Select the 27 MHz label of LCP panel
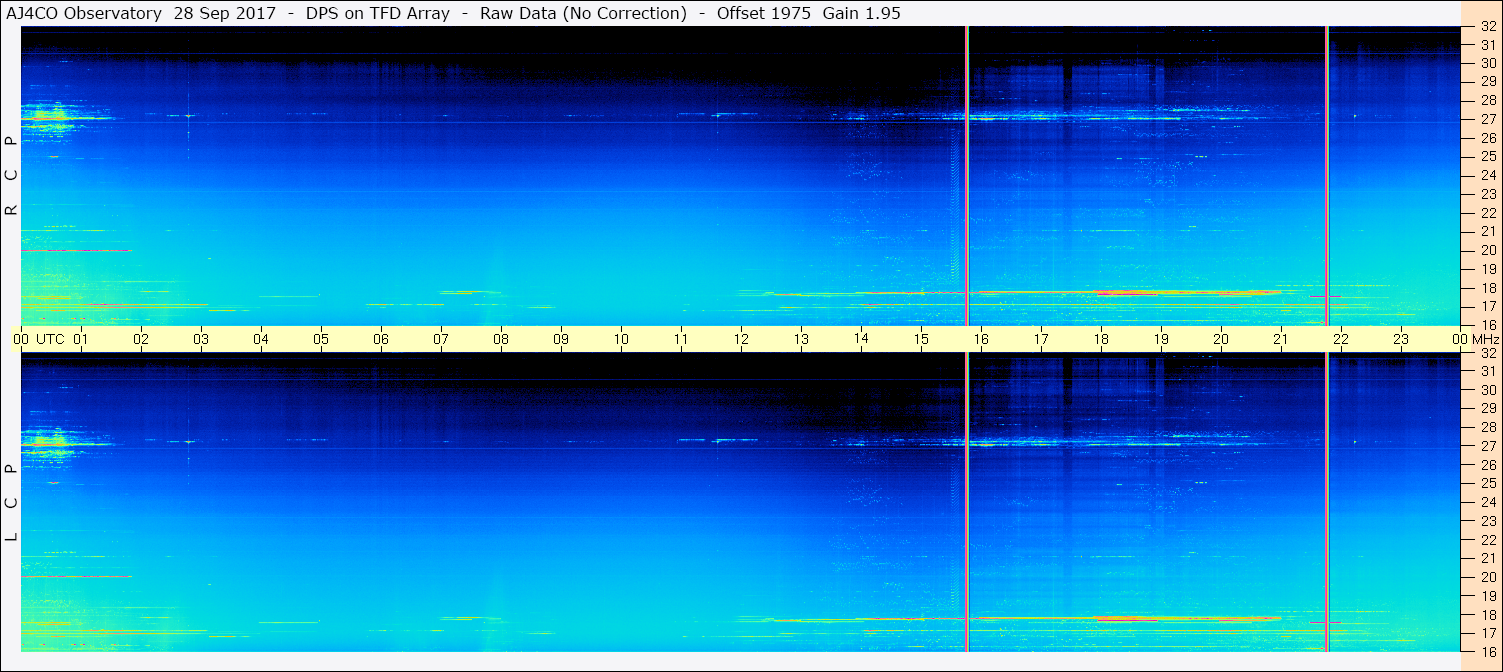 point(1488,446)
